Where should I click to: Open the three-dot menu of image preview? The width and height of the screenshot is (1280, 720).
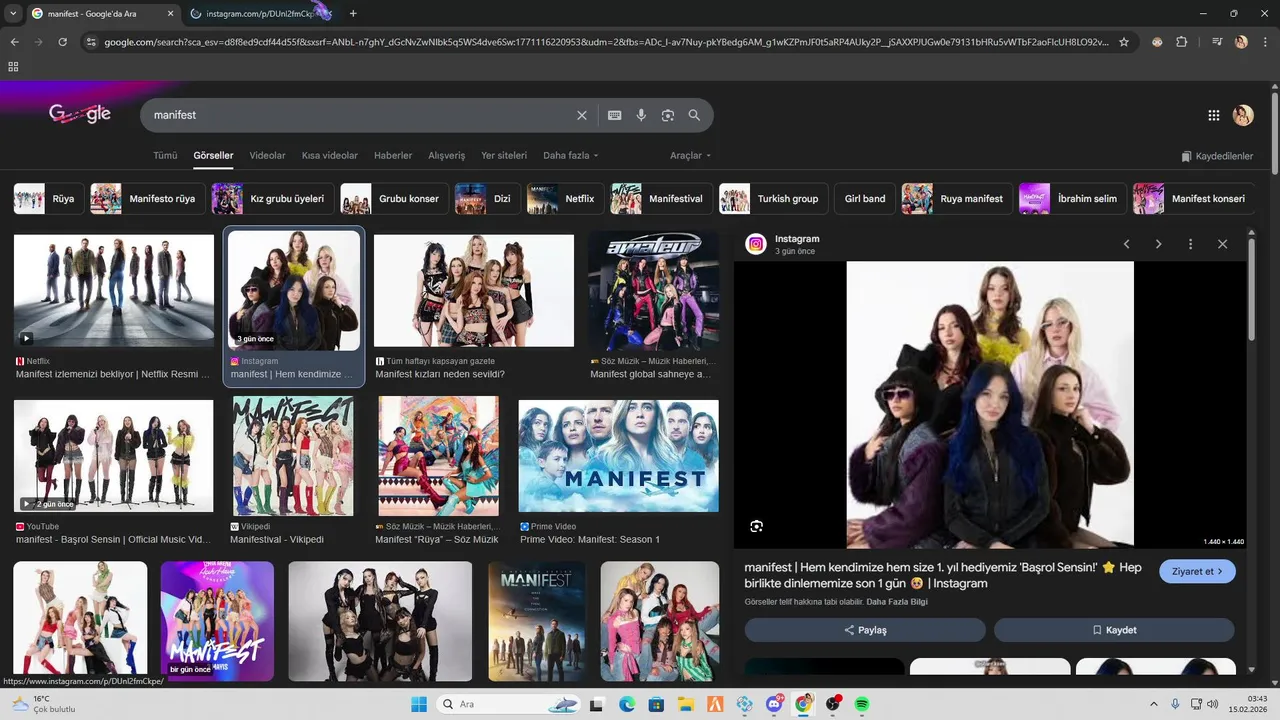pos(1190,244)
